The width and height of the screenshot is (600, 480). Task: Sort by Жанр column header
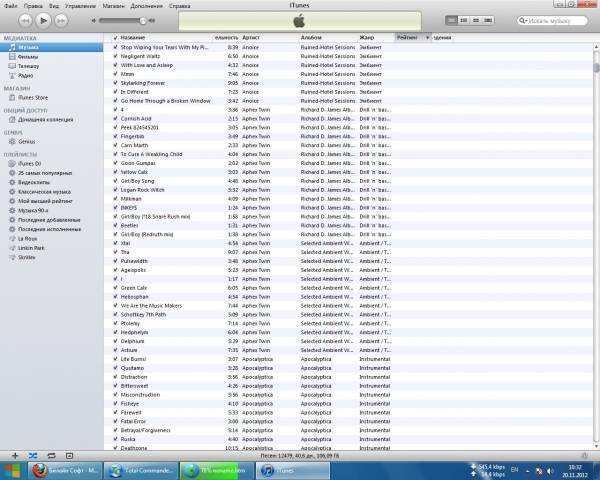[367, 38]
